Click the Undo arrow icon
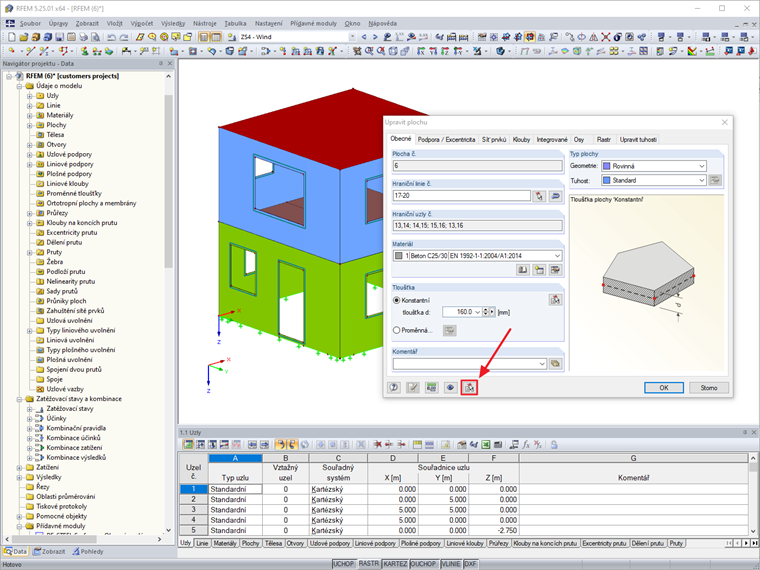The width and height of the screenshot is (760, 570). (111, 37)
